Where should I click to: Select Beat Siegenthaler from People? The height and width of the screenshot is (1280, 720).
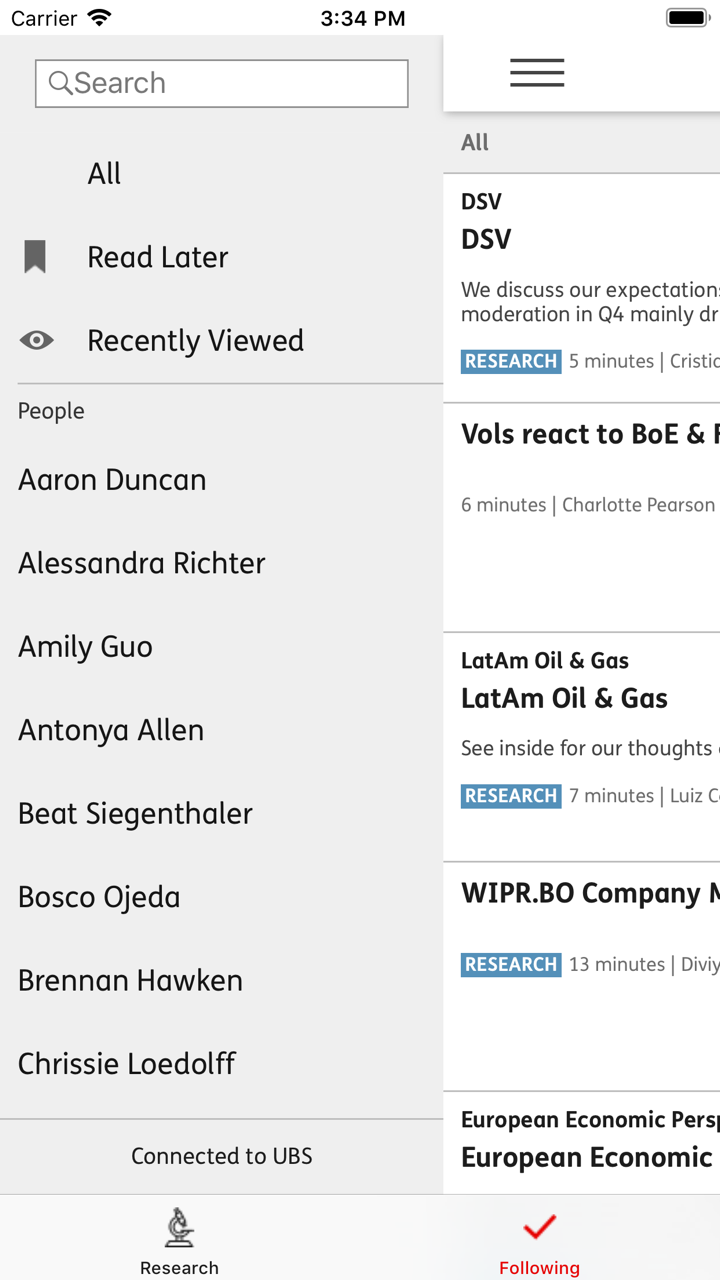pyautogui.click(x=135, y=813)
